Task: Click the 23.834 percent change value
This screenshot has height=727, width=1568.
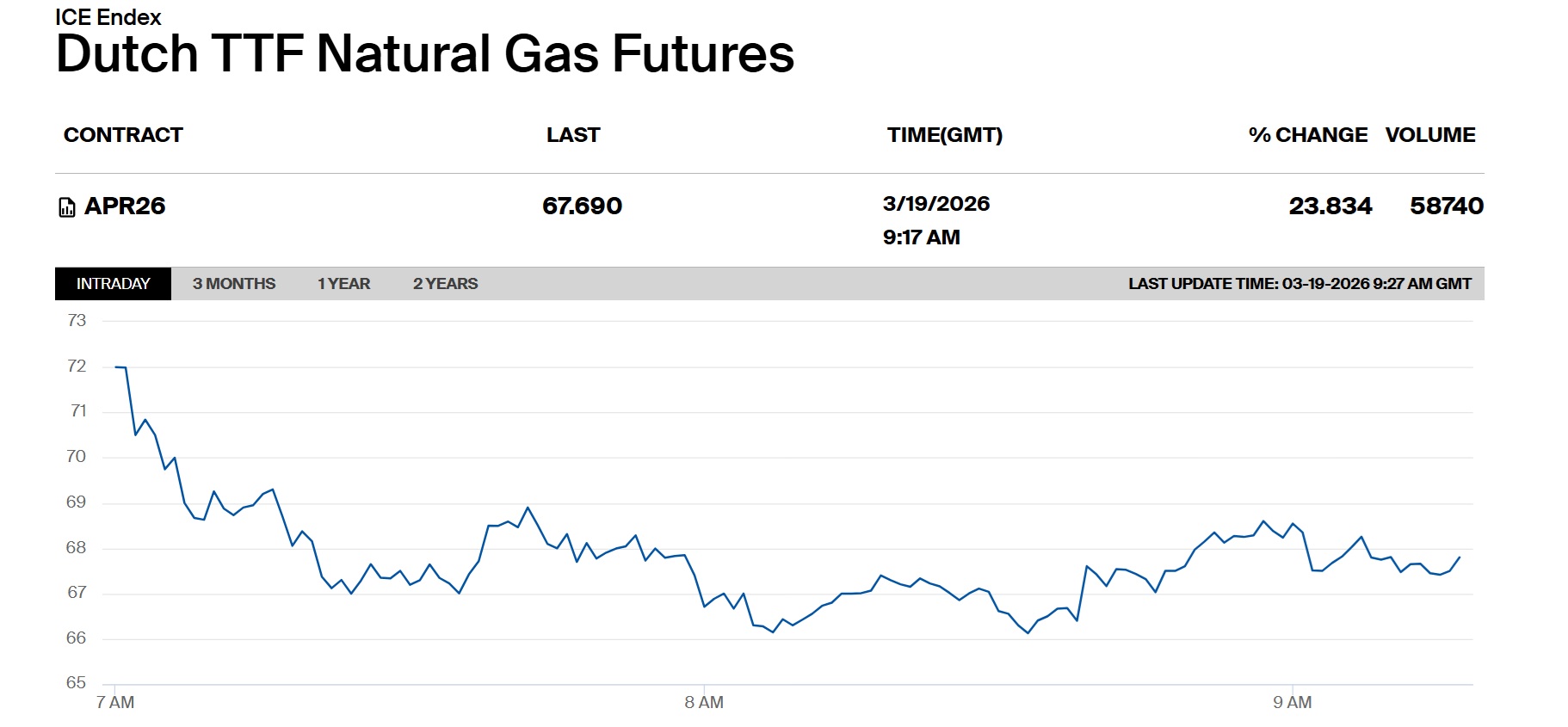Action: (1330, 206)
